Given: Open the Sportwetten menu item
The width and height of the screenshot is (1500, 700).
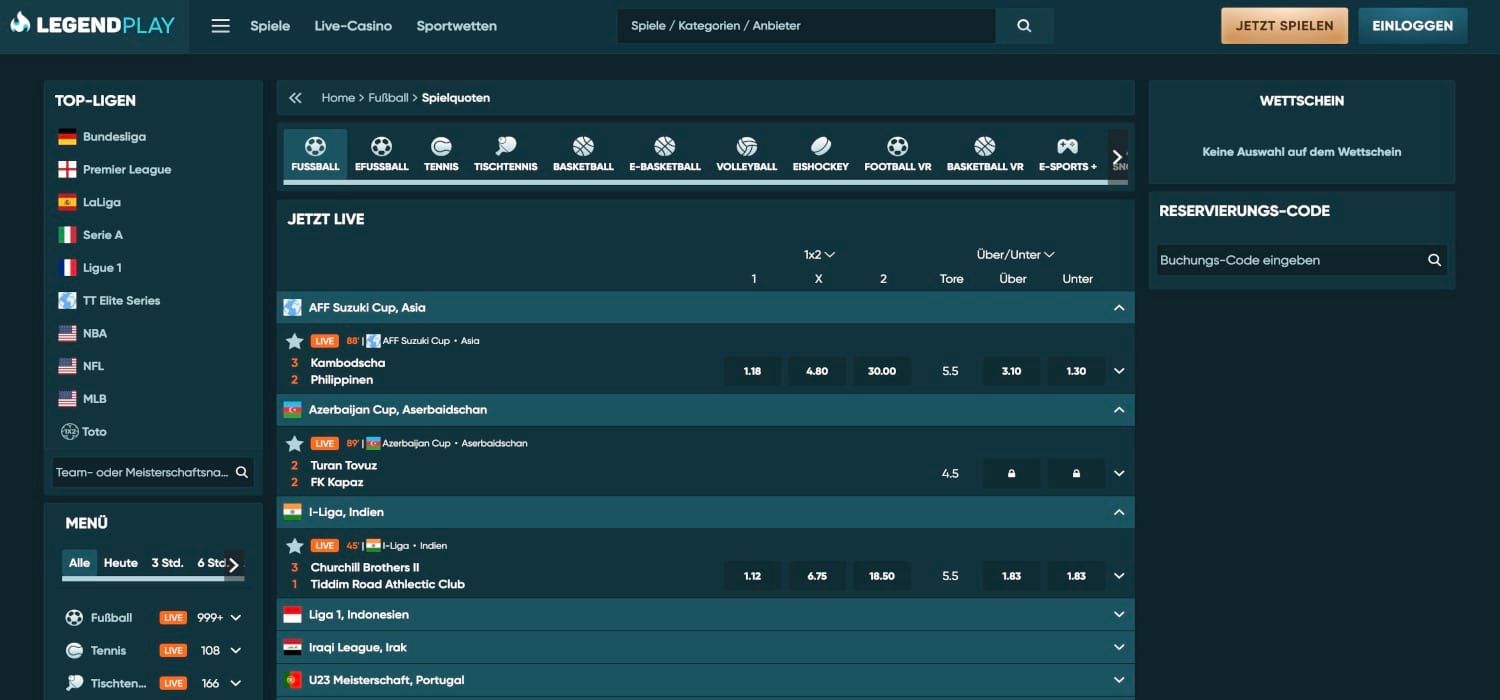Looking at the screenshot, I should point(456,25).
